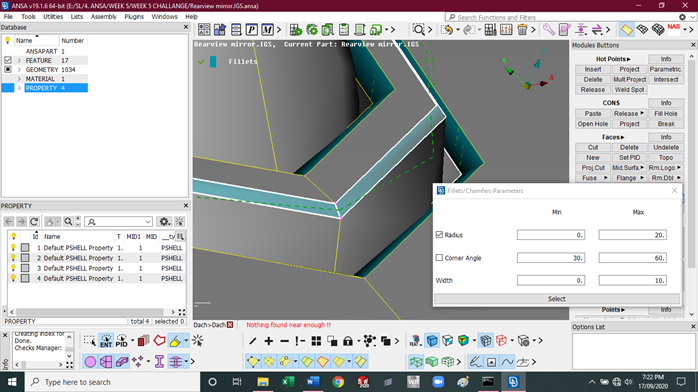The height and width of the screenshot is (392, 698).
Task: Click the cyan Fillets color swatch
Action: click(213, 61)
